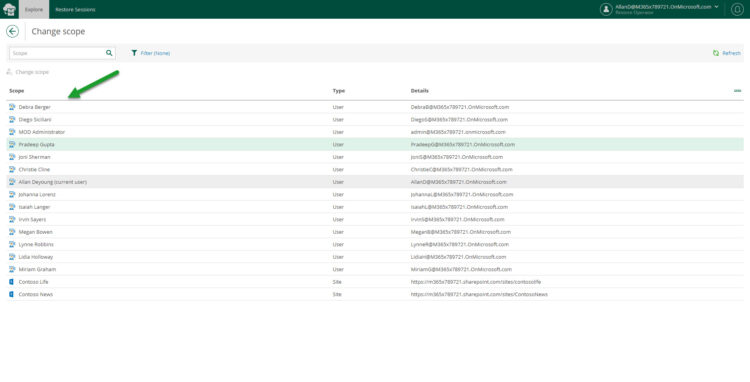Click the SharePoint icon for Contoso Life
The width and height of the screenshot is (750, 382).
tap(11, 282)
